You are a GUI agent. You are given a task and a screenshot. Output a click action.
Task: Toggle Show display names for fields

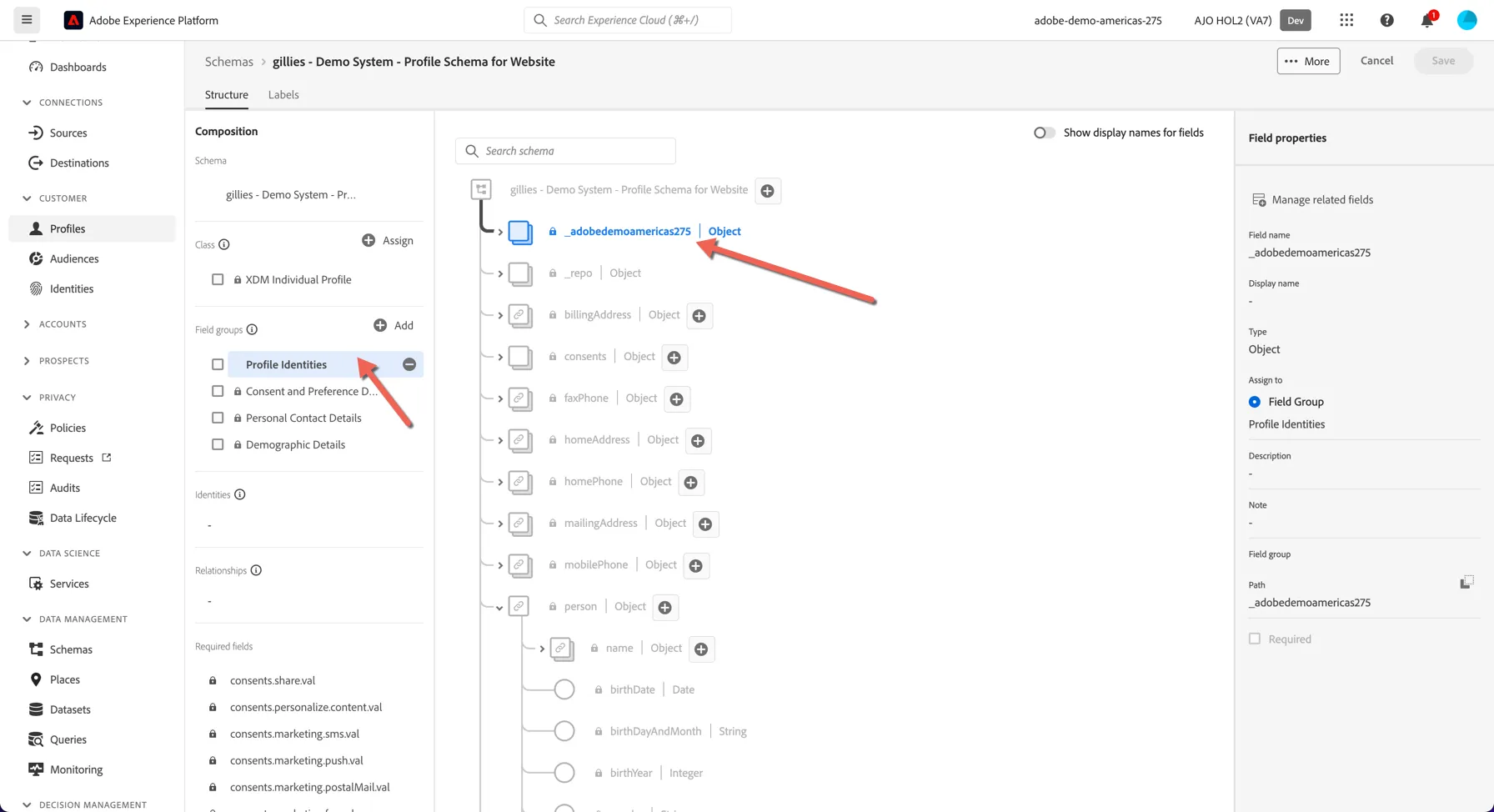[x=1044, y=133]
